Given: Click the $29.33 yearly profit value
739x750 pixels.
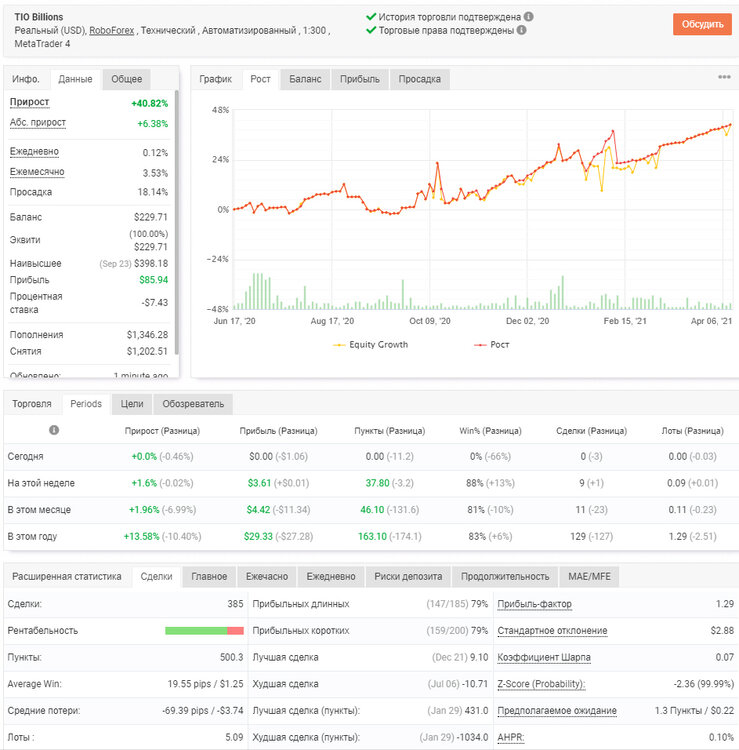Looking at the screenshot, I should (x=258, y=537).
